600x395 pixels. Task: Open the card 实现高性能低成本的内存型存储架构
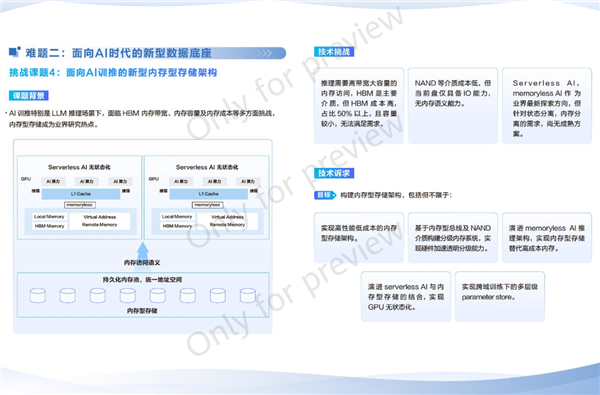tap(359, 238)
